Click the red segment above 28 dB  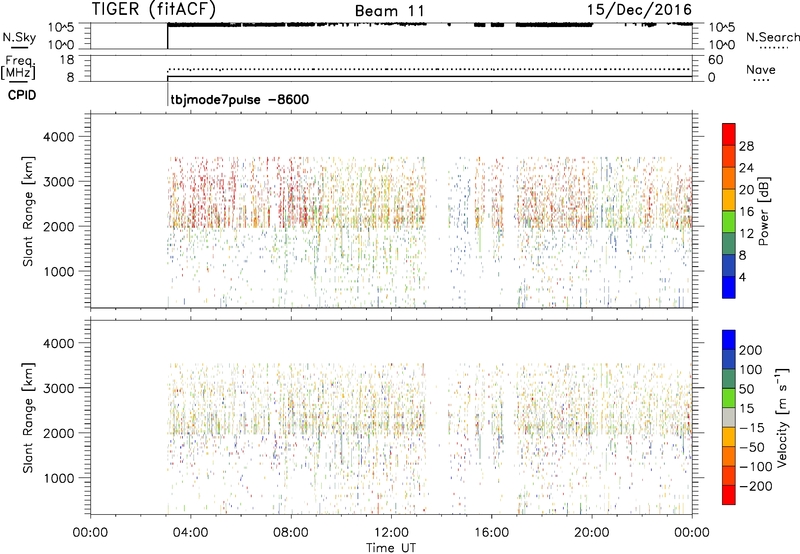tap(729, 134)
